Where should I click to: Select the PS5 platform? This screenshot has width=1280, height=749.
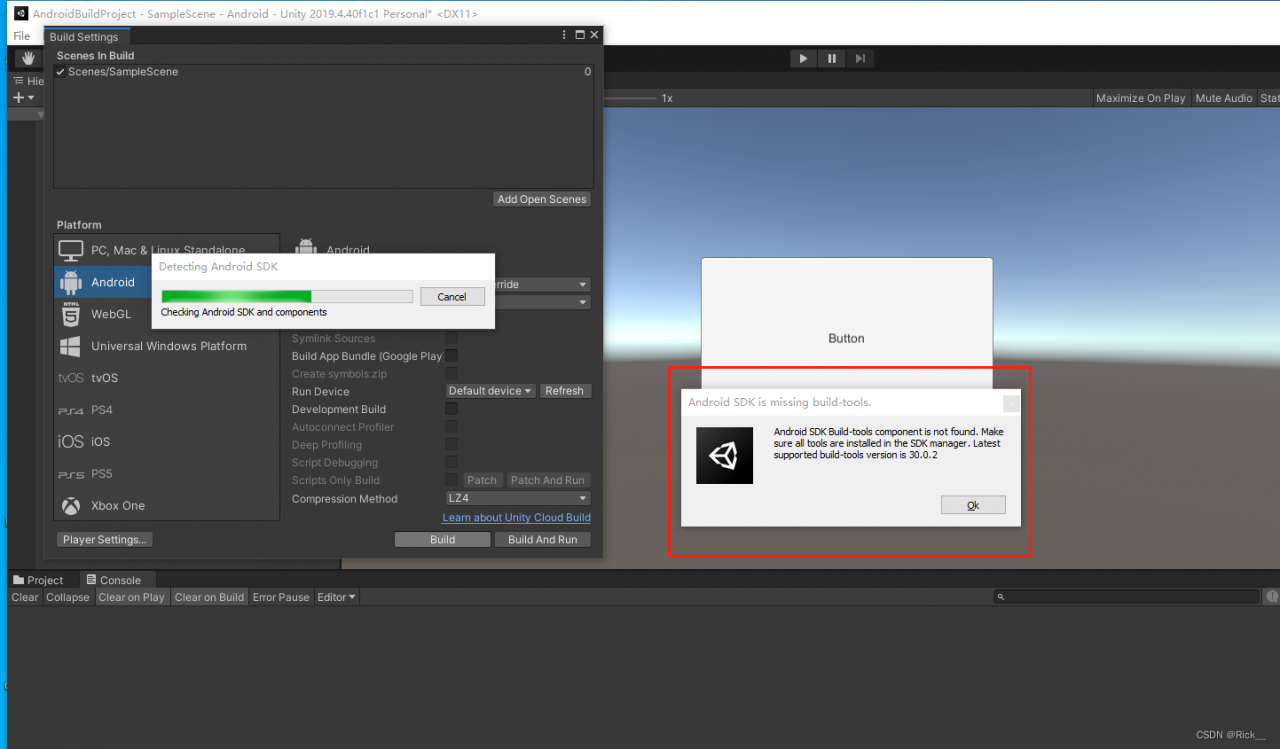coord(167,474)
